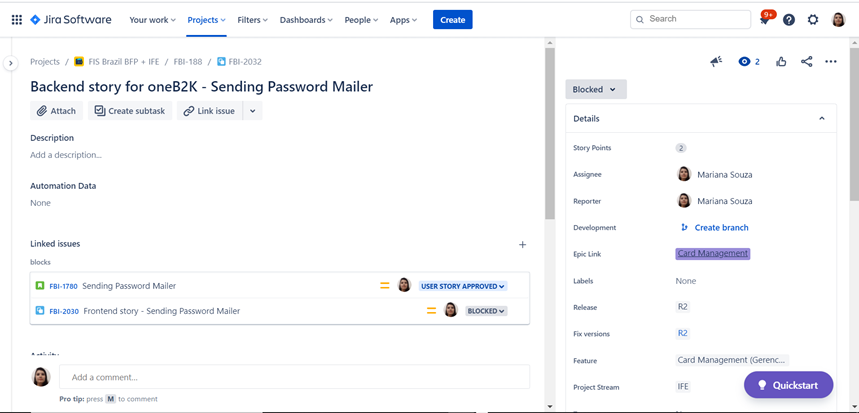Collapse the Details section chevron
Viewport: 859px width, 413px height.
(x=822, y=118)
